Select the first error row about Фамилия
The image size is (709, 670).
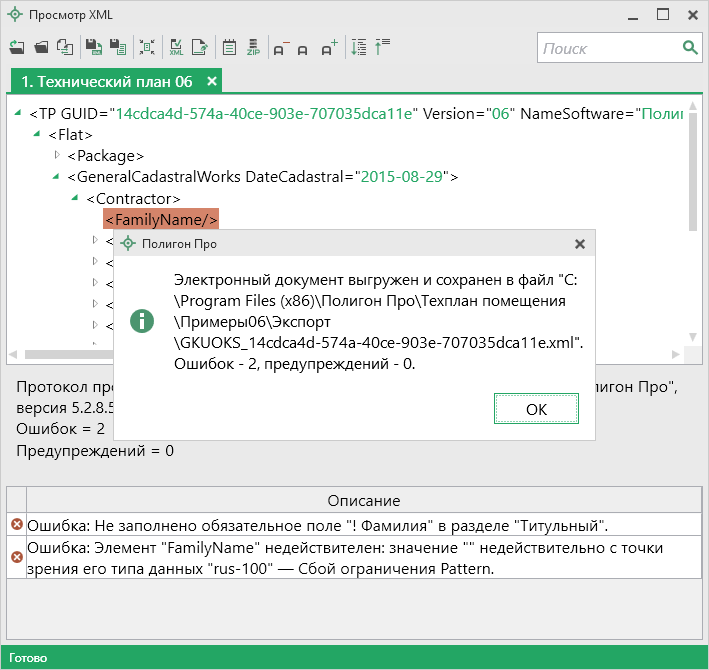317,525
